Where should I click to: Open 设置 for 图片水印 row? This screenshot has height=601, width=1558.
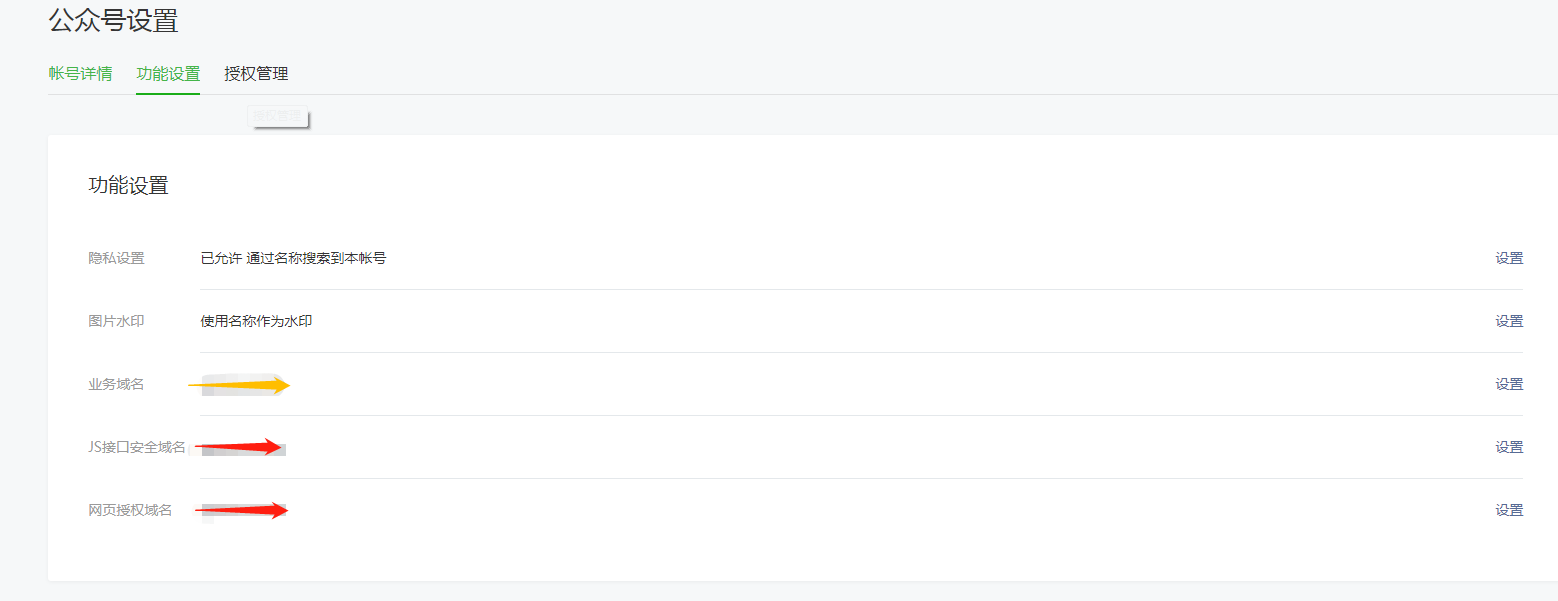pos(1509,321)
